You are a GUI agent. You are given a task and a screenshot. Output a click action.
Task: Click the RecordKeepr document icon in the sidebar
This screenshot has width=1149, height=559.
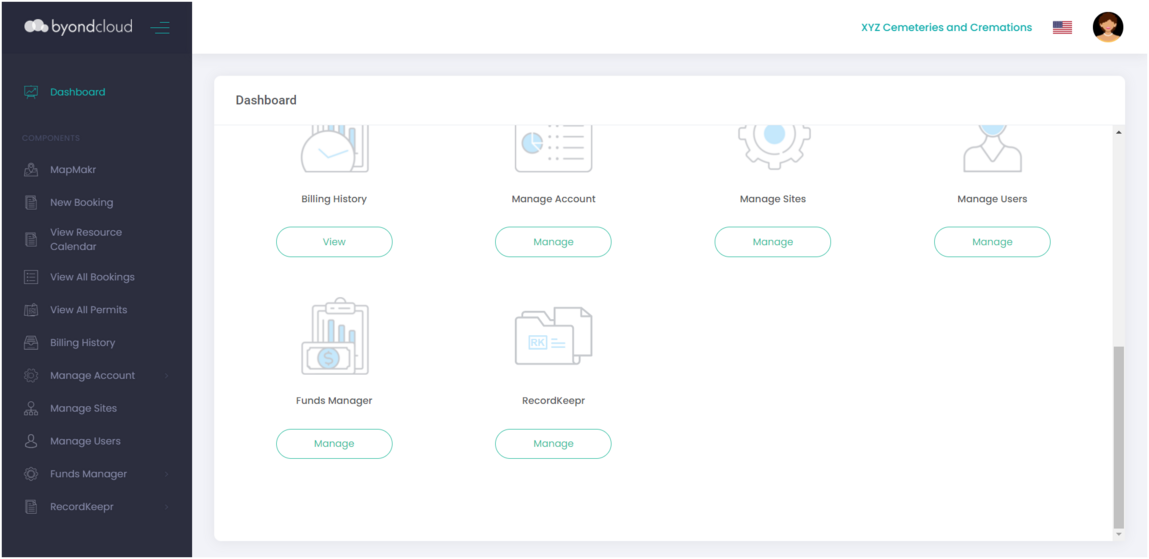coord(31,507)
